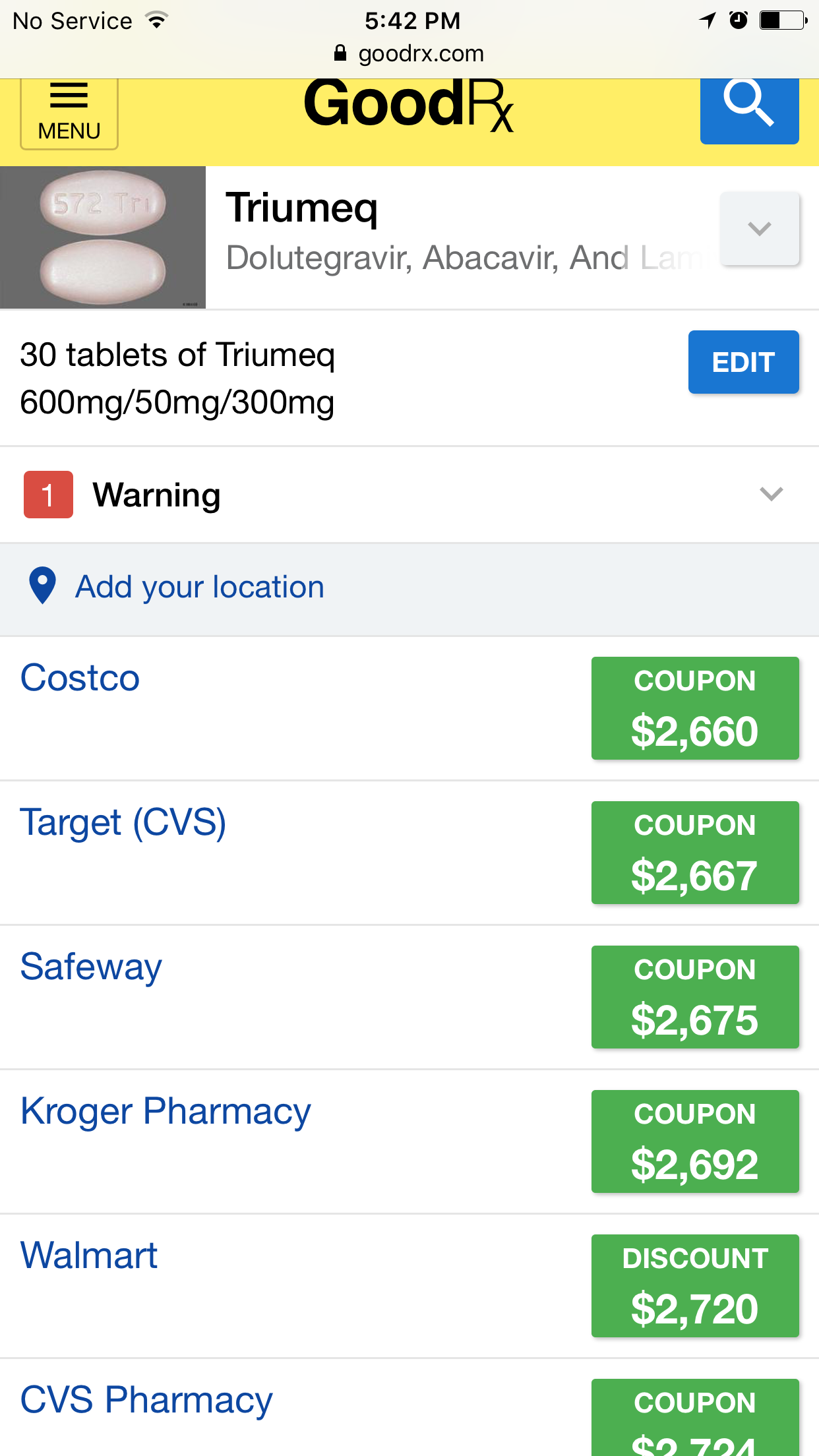The height and width of the screenshot is (1456, 819).
Task: Get the Target (CVS) $2,667 coupon
Action: (x=695, y=853)
